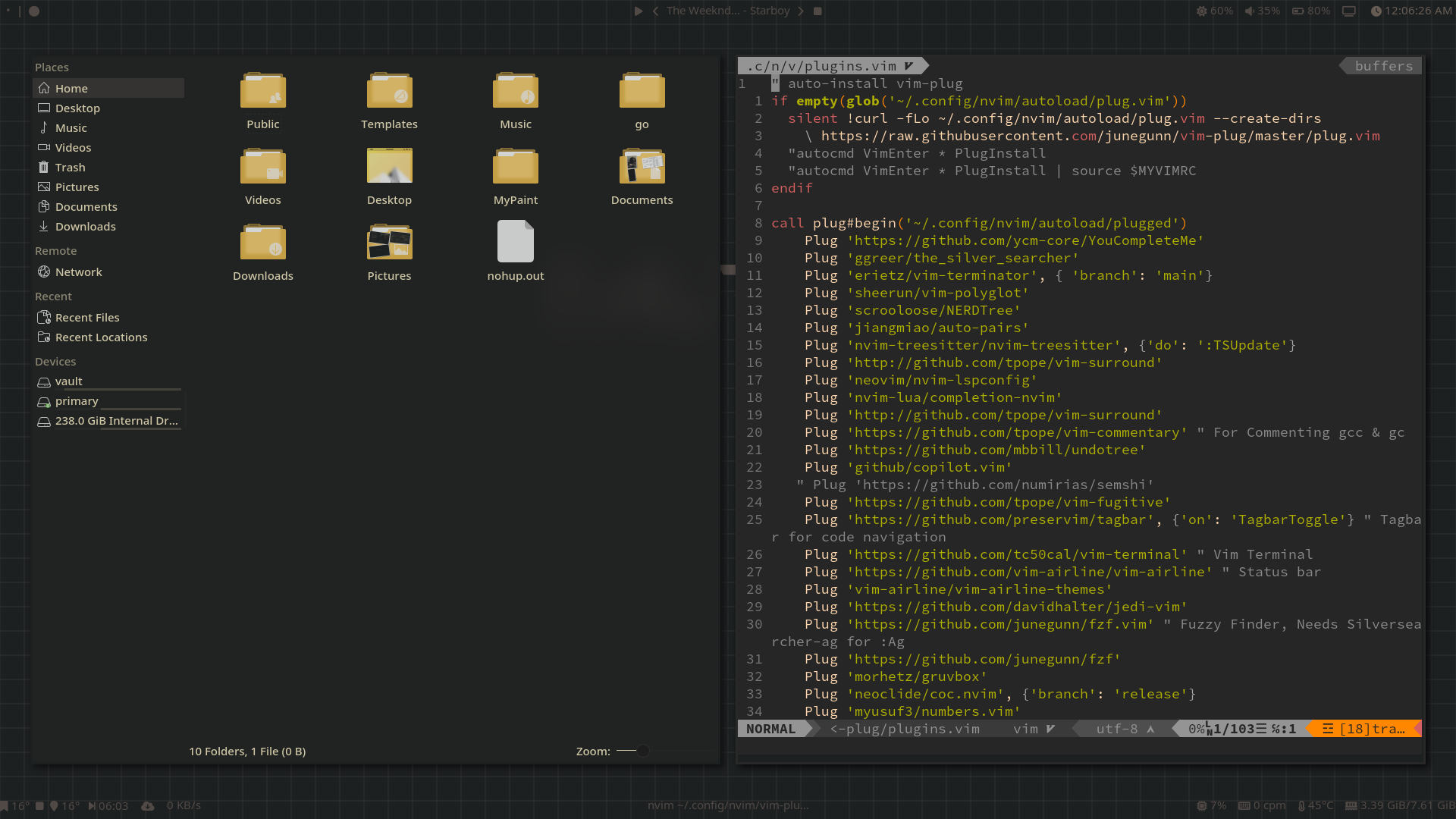Open the 238.0 GiB Internal Drive
The height and width of the screenshot is (819, 1456).
116,421
